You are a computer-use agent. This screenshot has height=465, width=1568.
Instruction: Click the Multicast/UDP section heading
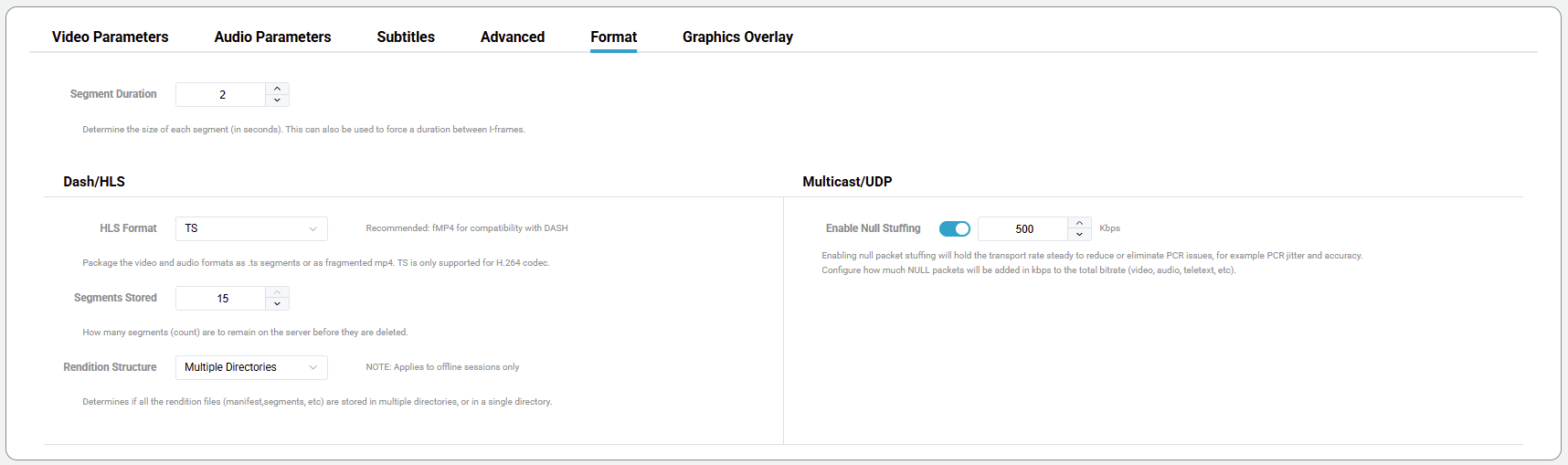click(x=847, y=182)
